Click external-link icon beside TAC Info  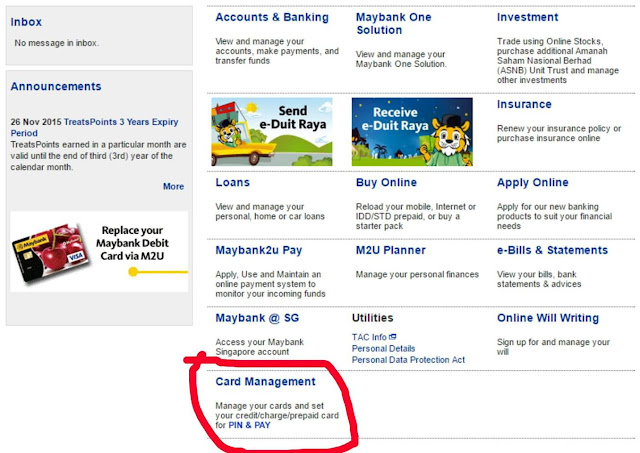(x=393, y=337)
